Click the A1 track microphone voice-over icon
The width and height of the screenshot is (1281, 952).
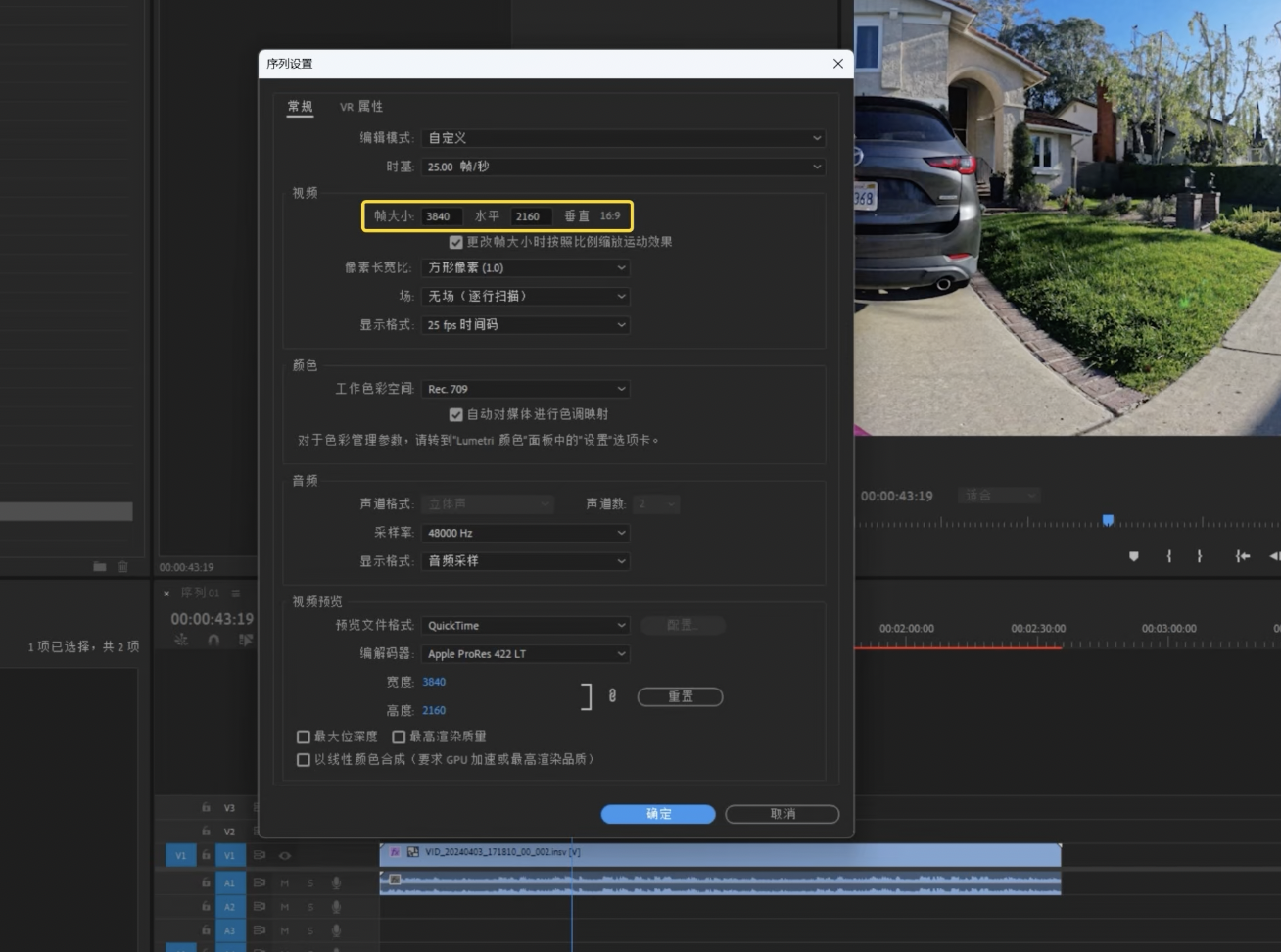point(336,882)
